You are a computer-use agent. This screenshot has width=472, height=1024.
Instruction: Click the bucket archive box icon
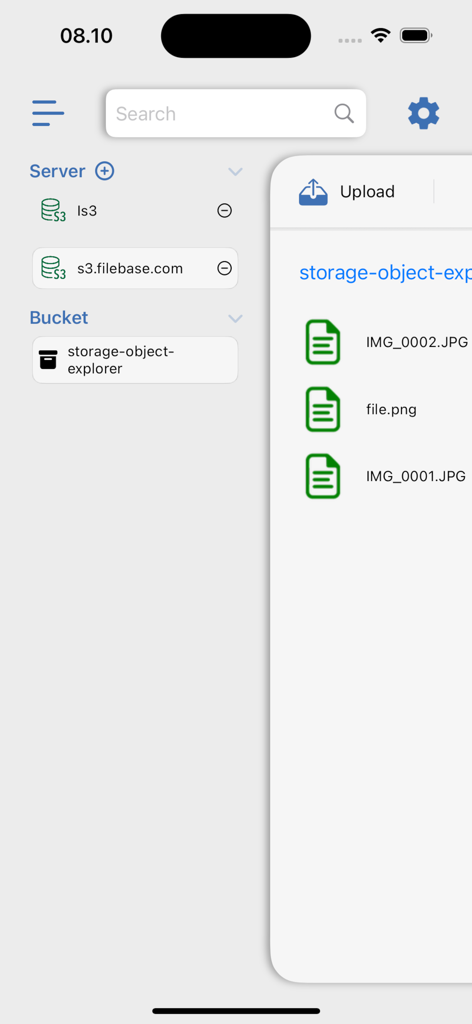[x=48, y=360]
